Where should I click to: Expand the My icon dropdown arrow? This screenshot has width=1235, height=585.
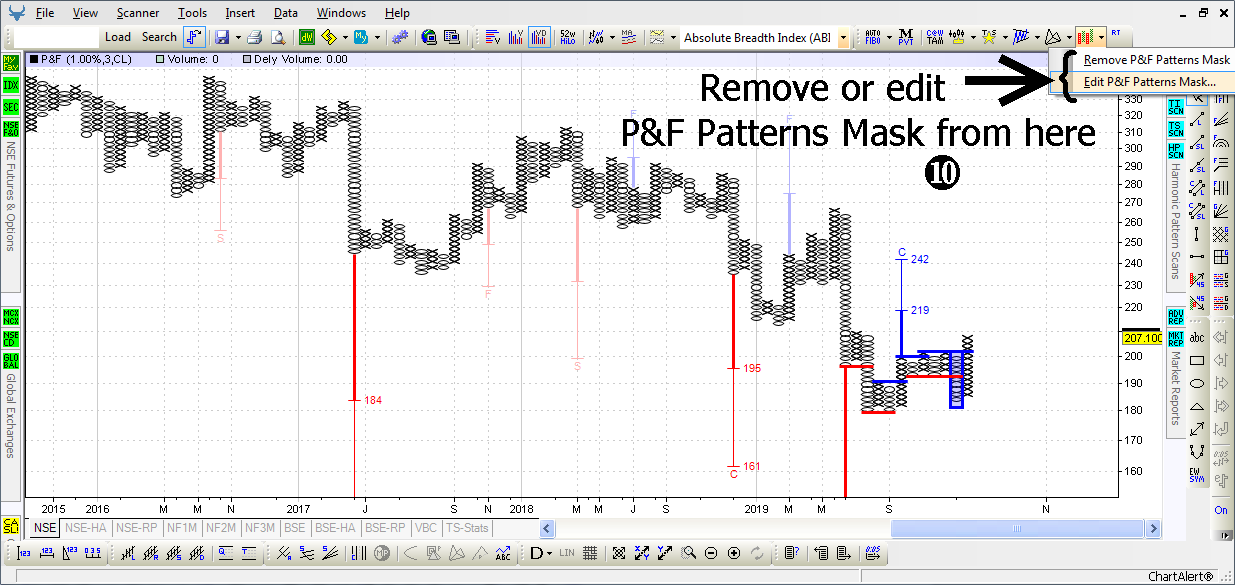point(376,38)
